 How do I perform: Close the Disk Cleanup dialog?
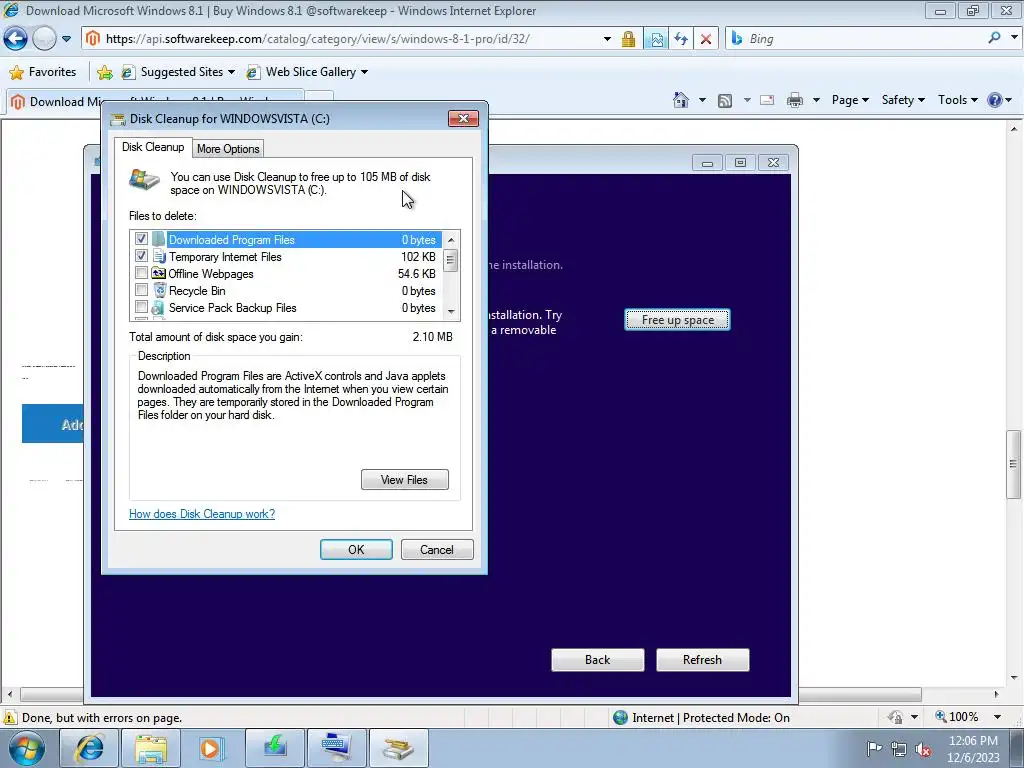coord(463,118)
